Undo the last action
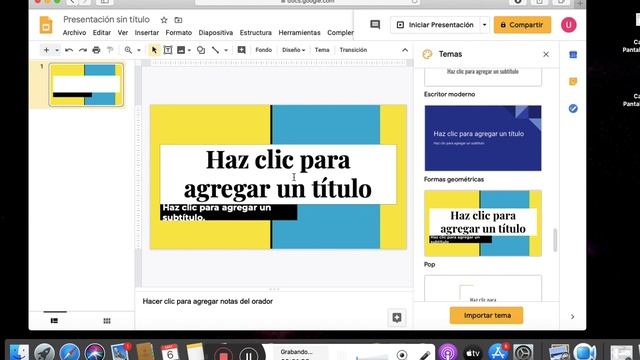This screenshot has width=640, height=360. (x=69, y=50)
